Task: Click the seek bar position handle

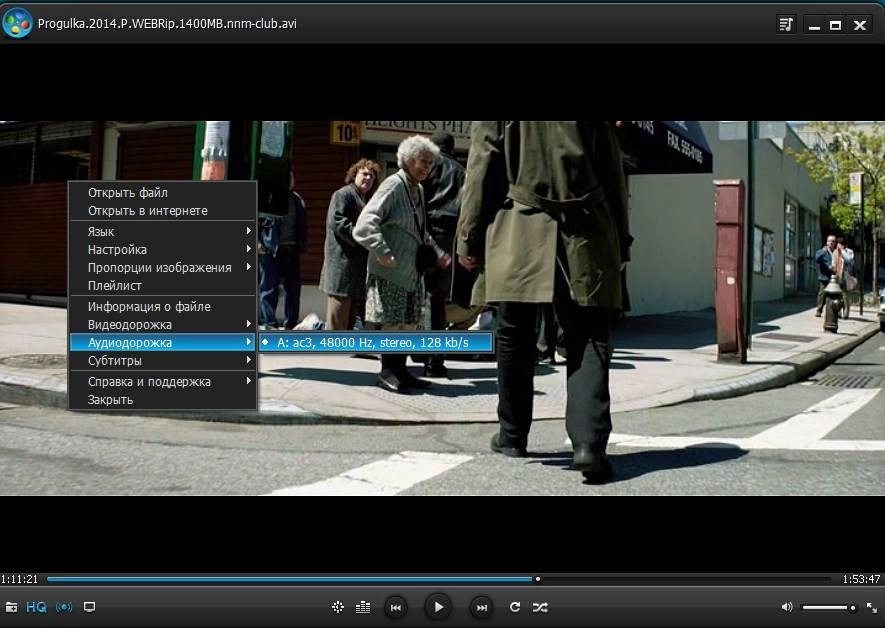Action: [538, 579]
